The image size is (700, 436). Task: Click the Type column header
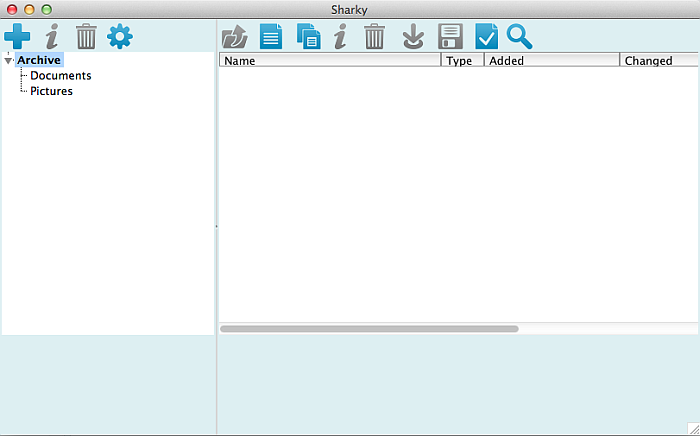[x=461, y=61]
